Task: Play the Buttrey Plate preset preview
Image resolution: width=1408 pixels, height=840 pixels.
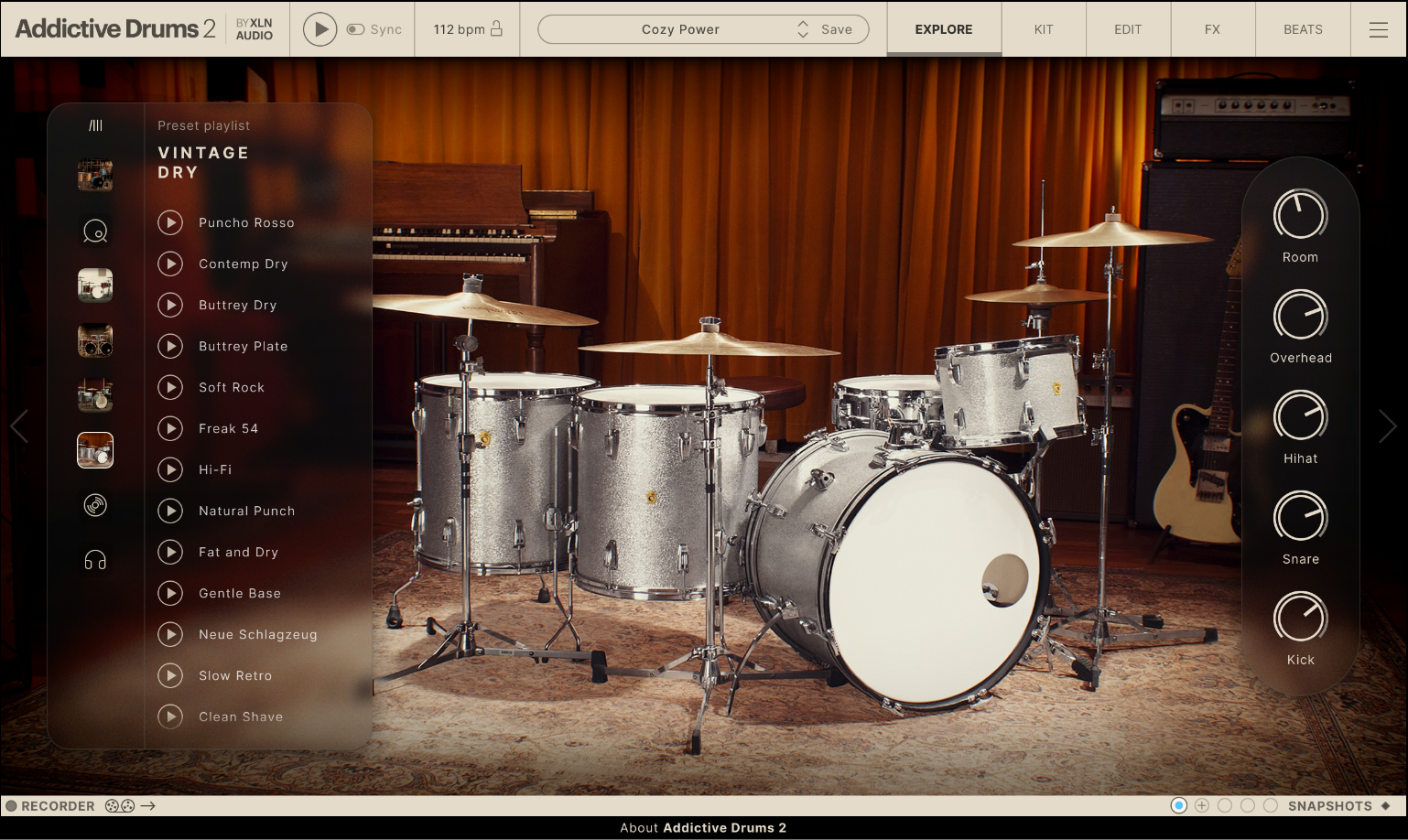Action: (x=170, y=346)
